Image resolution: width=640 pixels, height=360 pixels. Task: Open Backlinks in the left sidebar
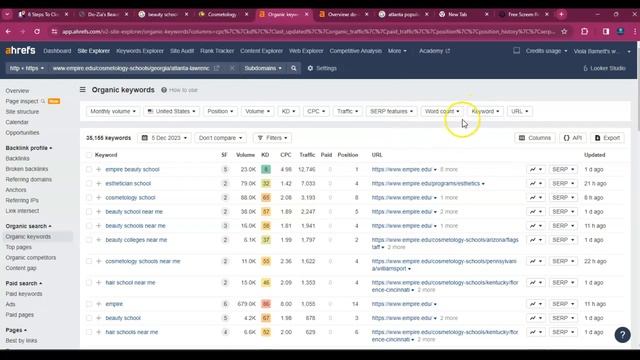click(x=18, y=158)
